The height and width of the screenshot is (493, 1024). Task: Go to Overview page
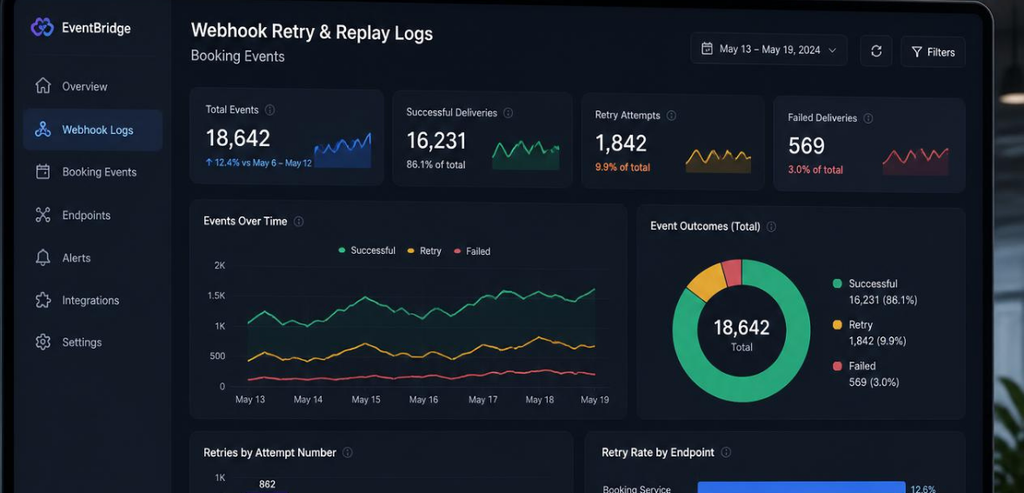(x=85, y=86)
